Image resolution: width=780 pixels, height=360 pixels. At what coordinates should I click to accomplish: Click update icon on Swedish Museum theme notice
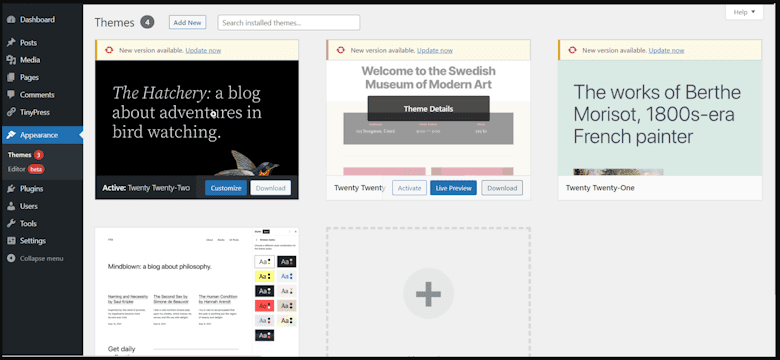click(x=341, y=50)
